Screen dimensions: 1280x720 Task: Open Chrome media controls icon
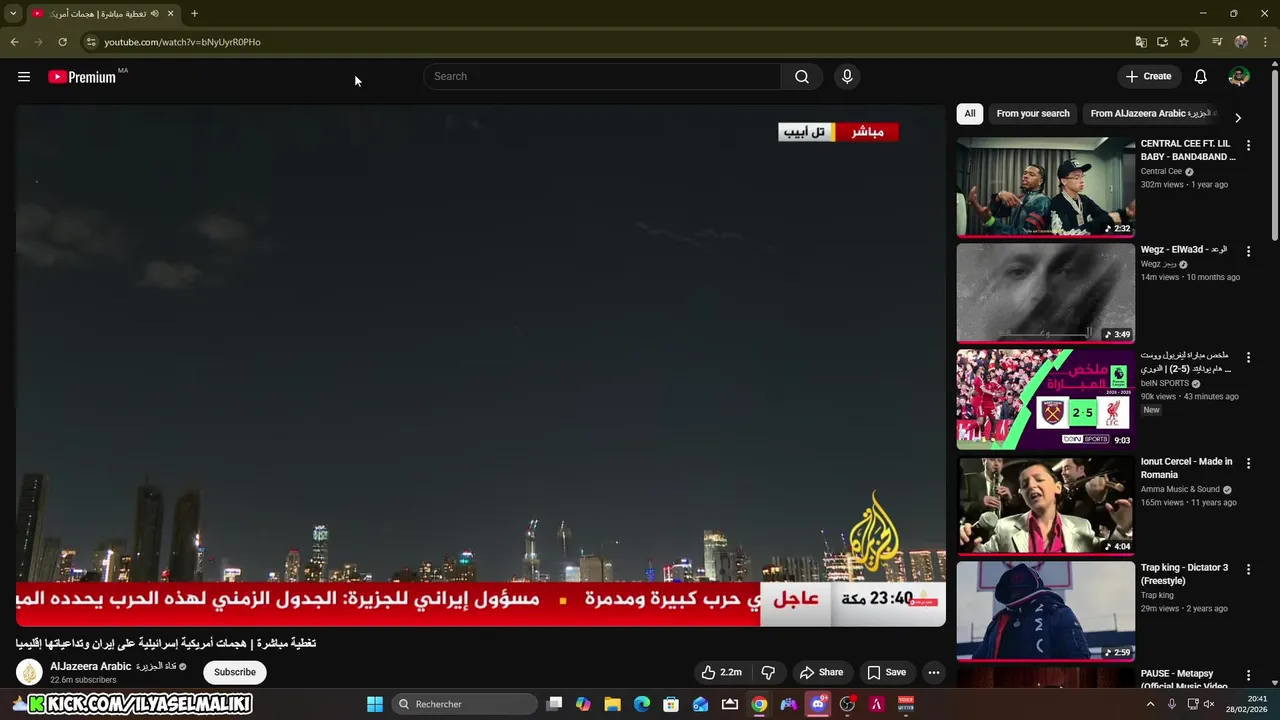[1217, 42]
